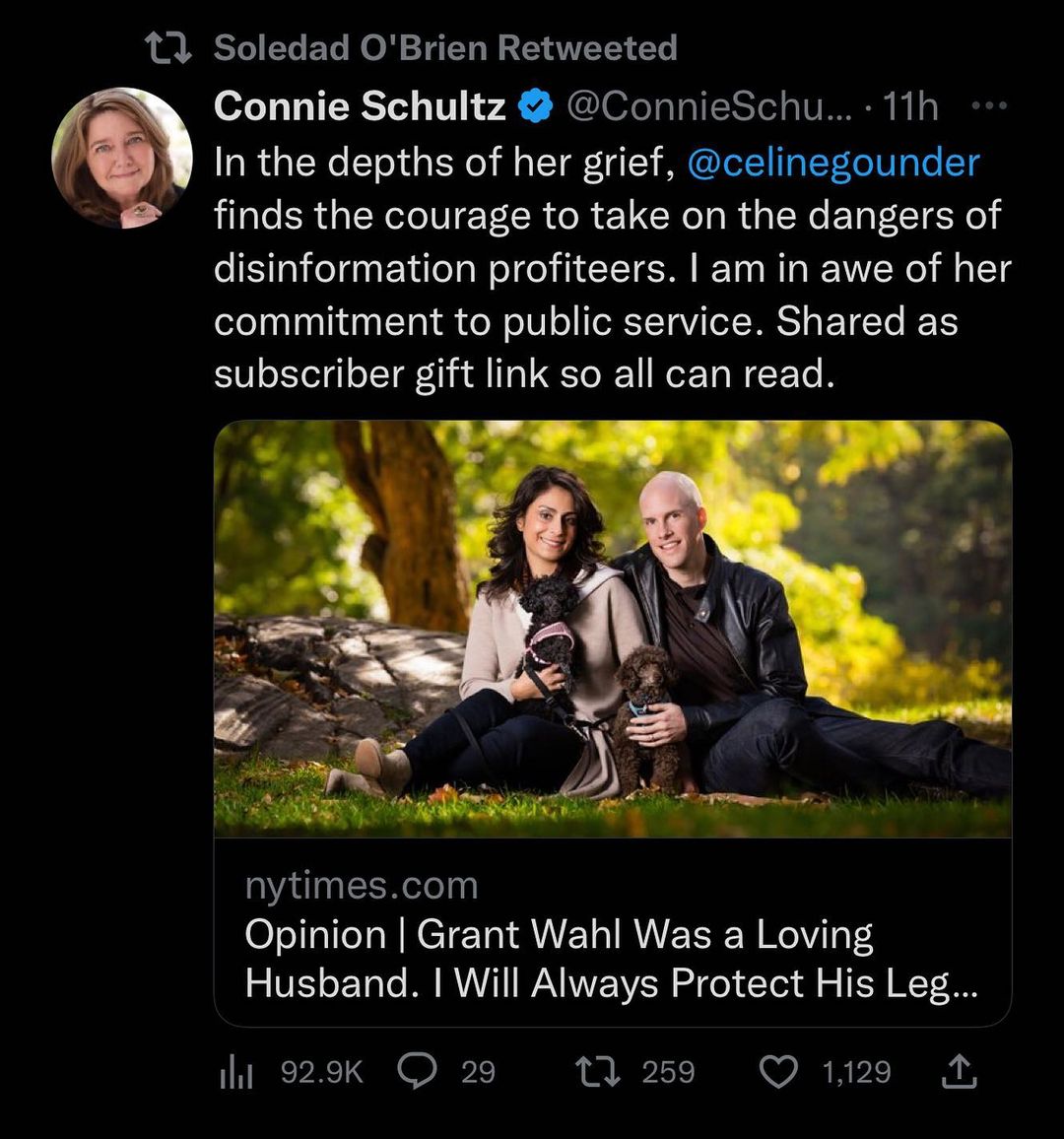
Task: Click the 92.9K views count
Action: [322, 1072]
